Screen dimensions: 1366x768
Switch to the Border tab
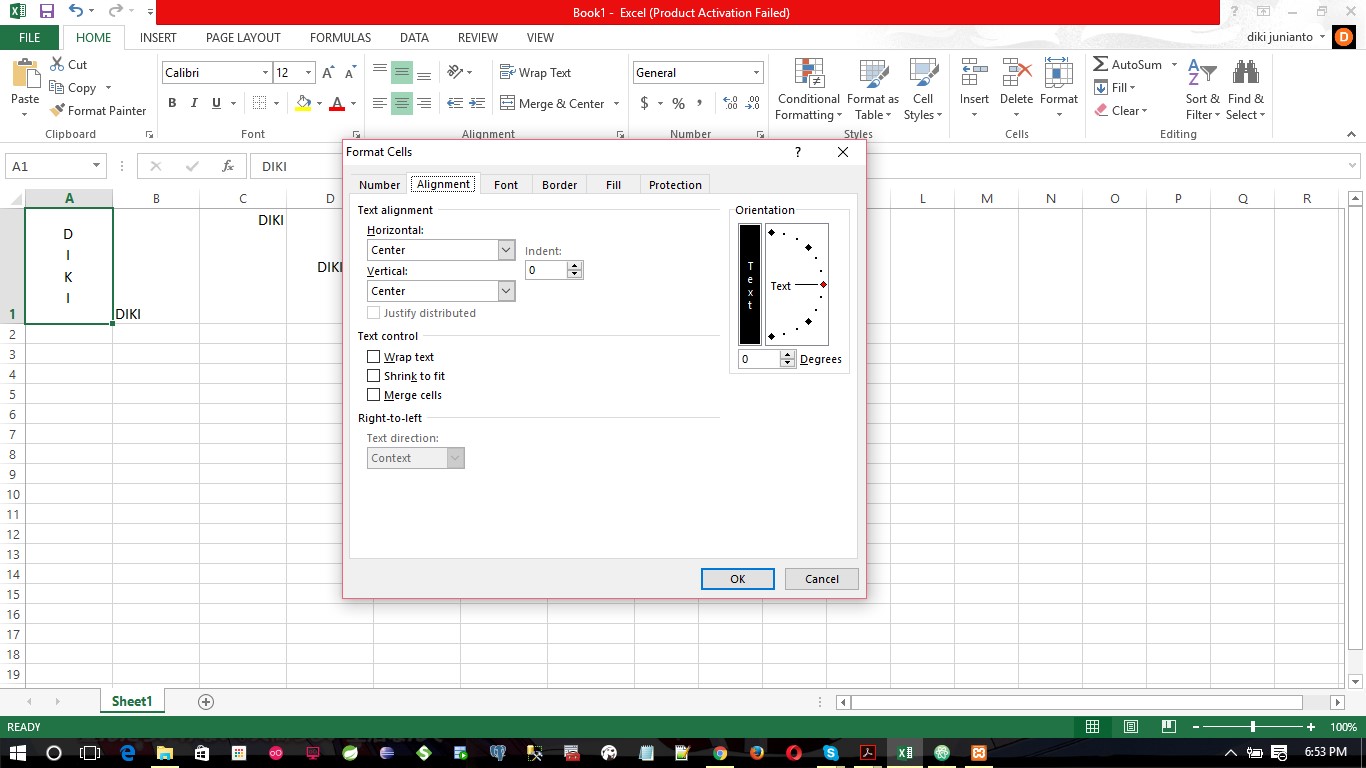tap(559, 184)
